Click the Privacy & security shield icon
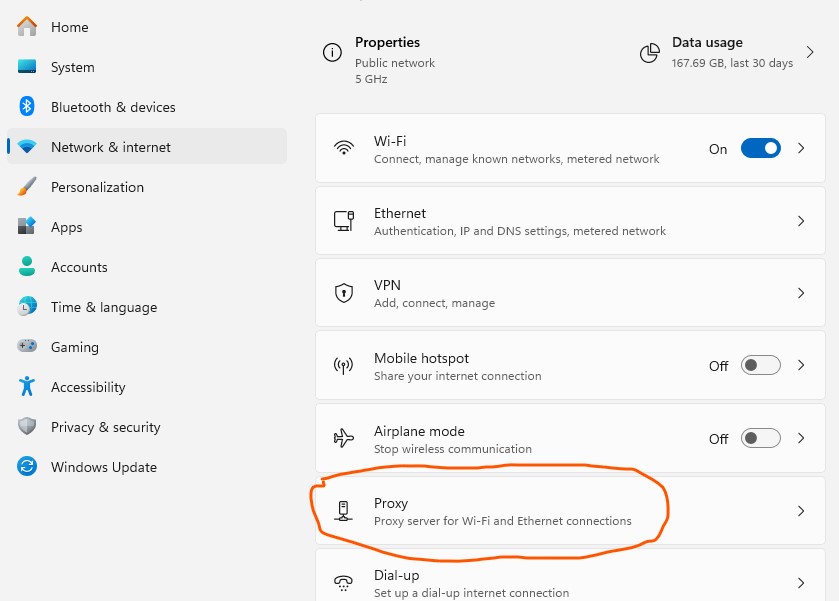 (27, 426)
